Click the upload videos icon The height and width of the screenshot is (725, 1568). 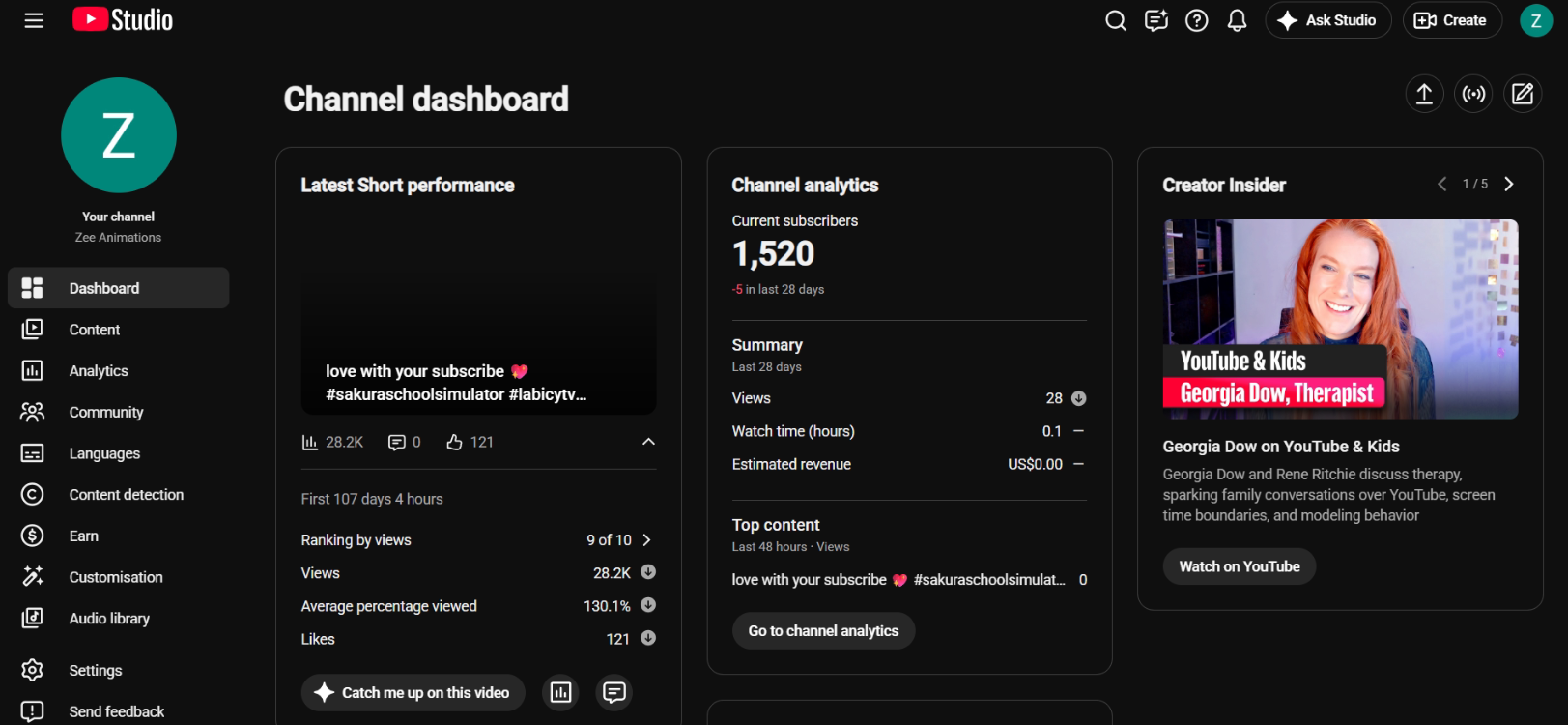tap(1424, 94)
